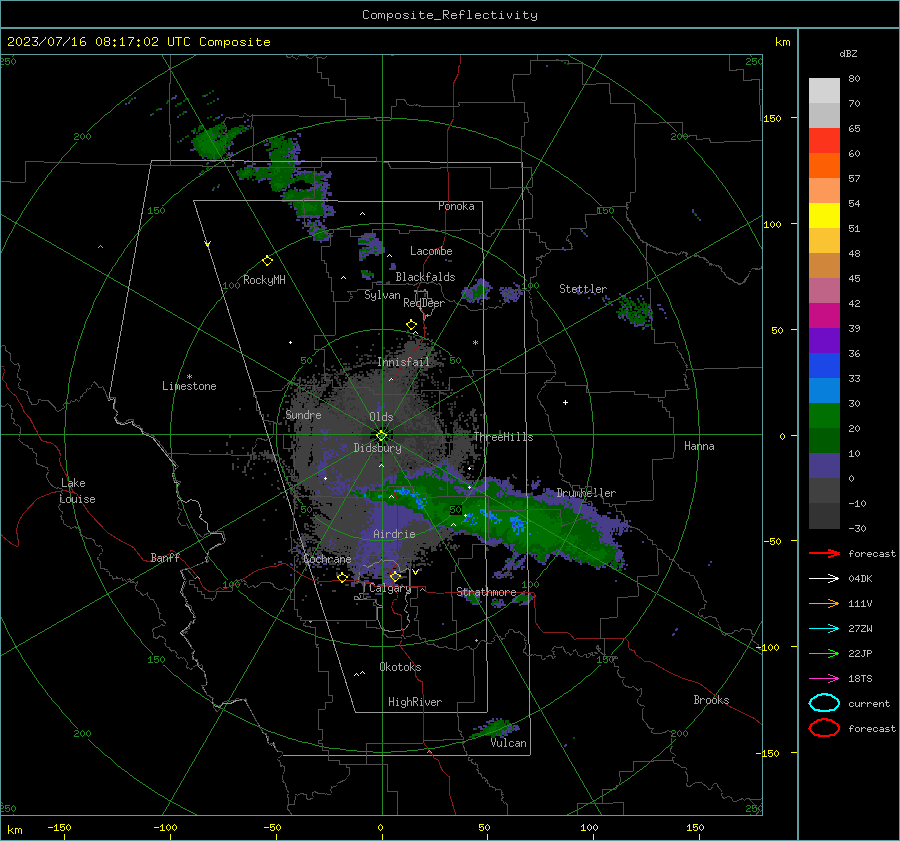Image resolution: width=900 pixels, height=841 pixels.
Task: Click the -150 tick on bottom axis
Action: [59, 827]
